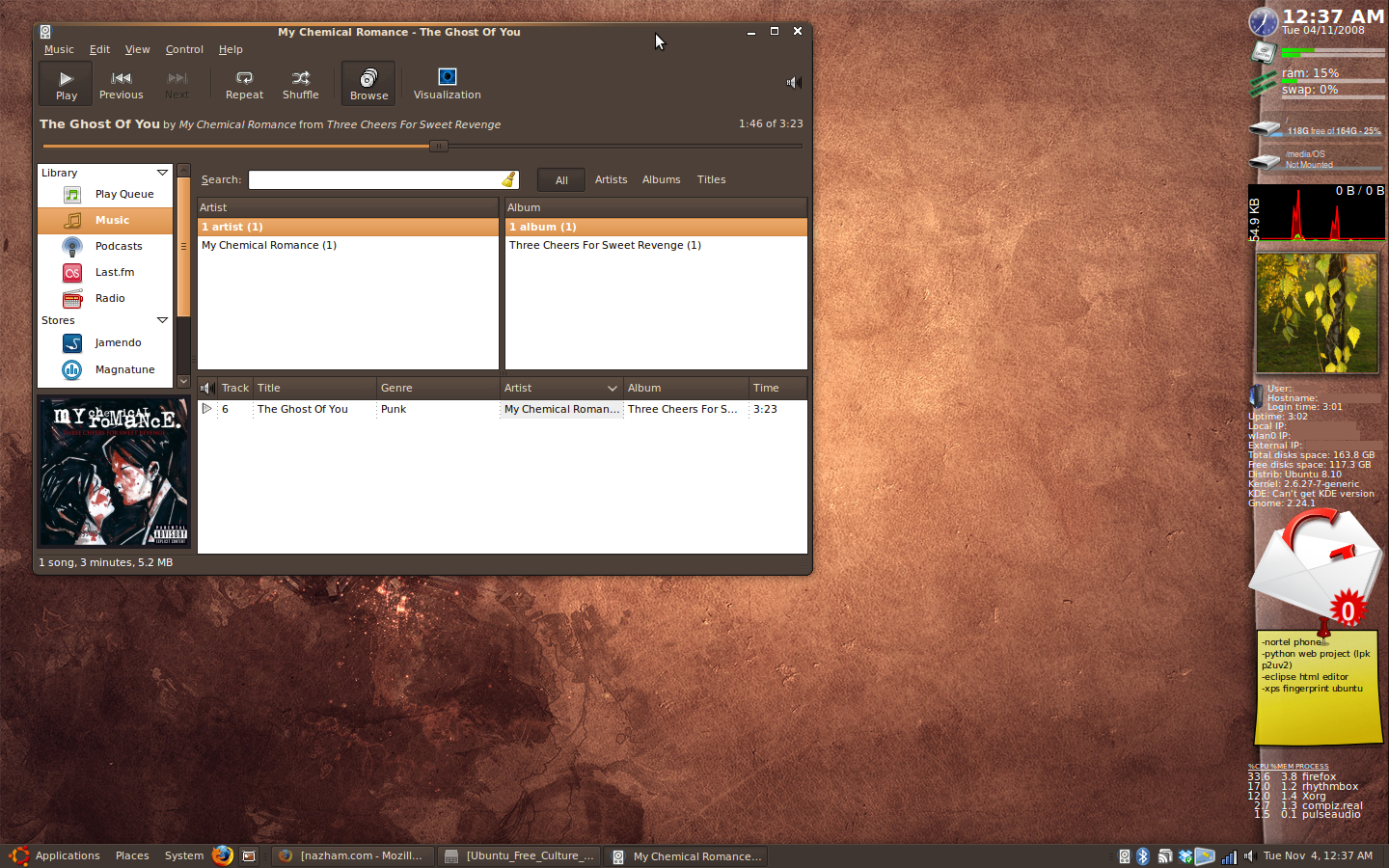
Task: Toggle Repeat mode
Action: pyautogui.click(x=244, y=84)
